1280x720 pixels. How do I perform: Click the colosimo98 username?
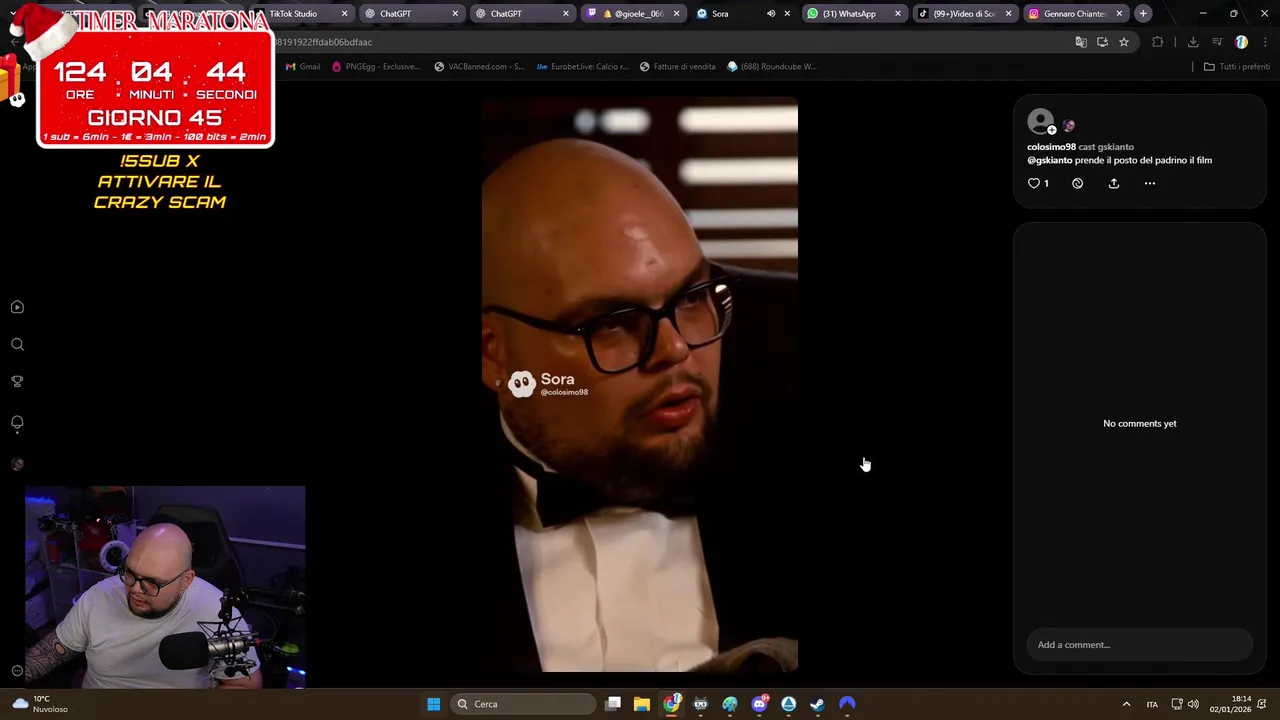click(1051, 147)
